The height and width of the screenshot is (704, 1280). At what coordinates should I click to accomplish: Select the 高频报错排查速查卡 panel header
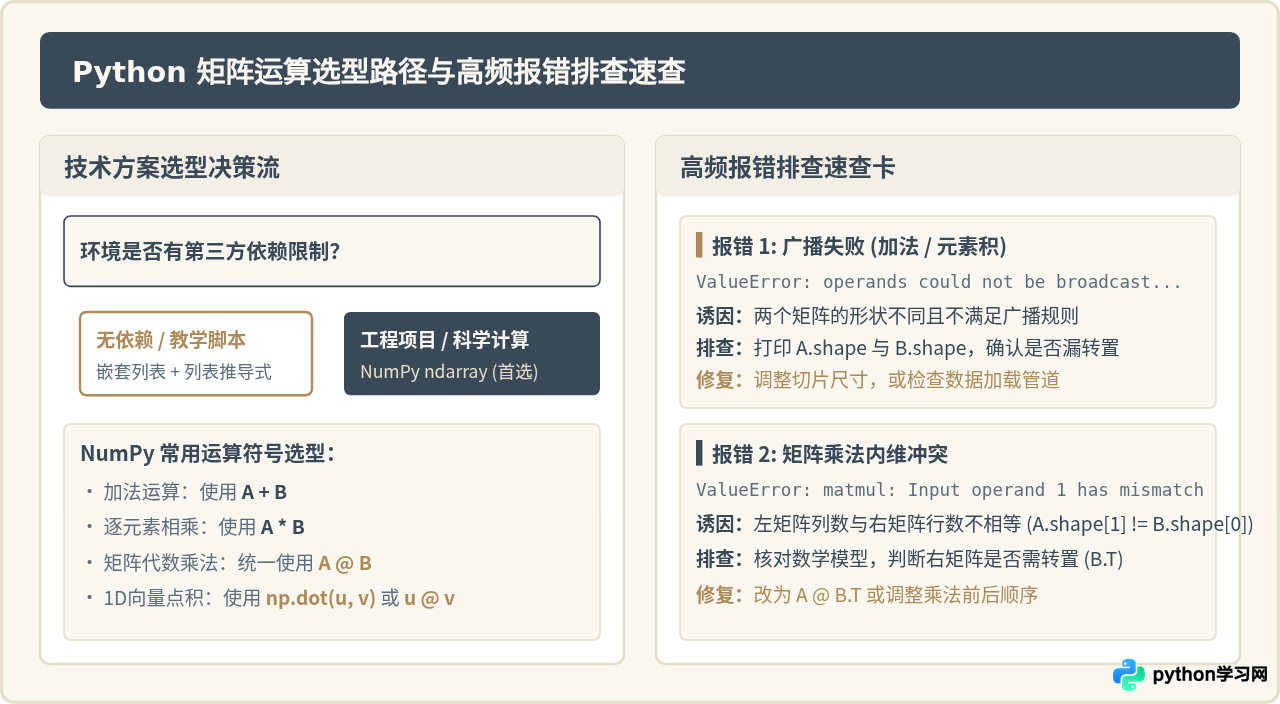pos(948,167)
